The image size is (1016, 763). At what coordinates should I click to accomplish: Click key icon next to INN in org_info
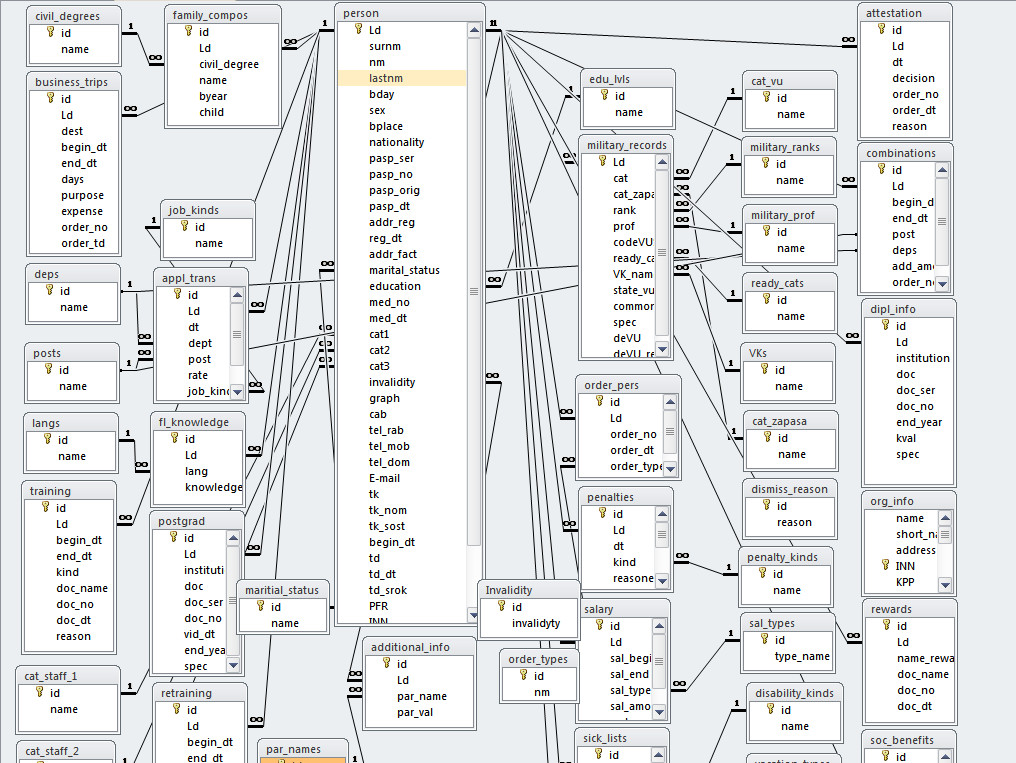point(886,565)
